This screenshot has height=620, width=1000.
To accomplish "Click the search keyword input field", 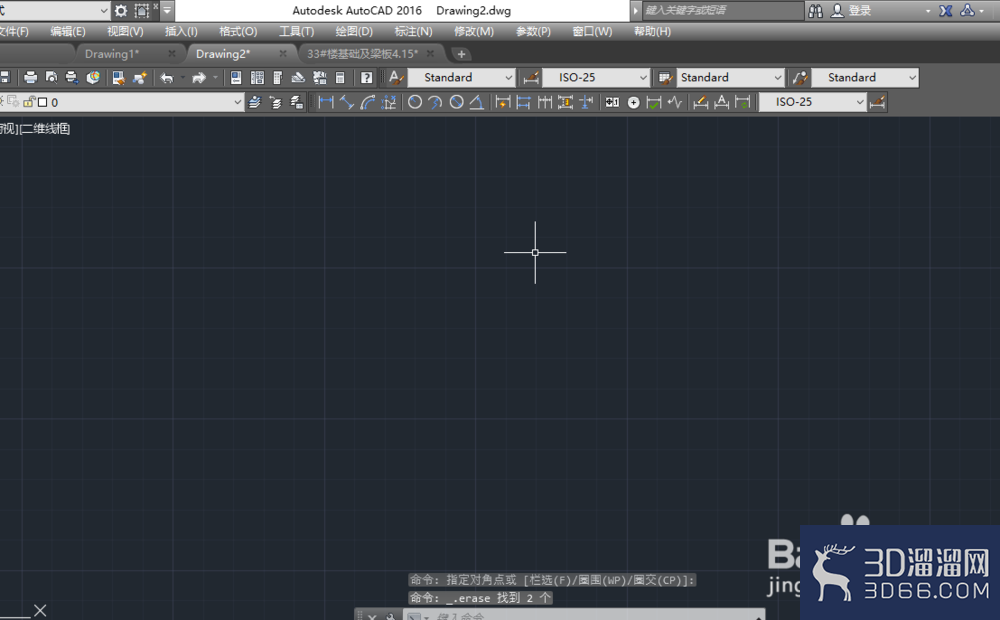I will (x=723, y=10).
